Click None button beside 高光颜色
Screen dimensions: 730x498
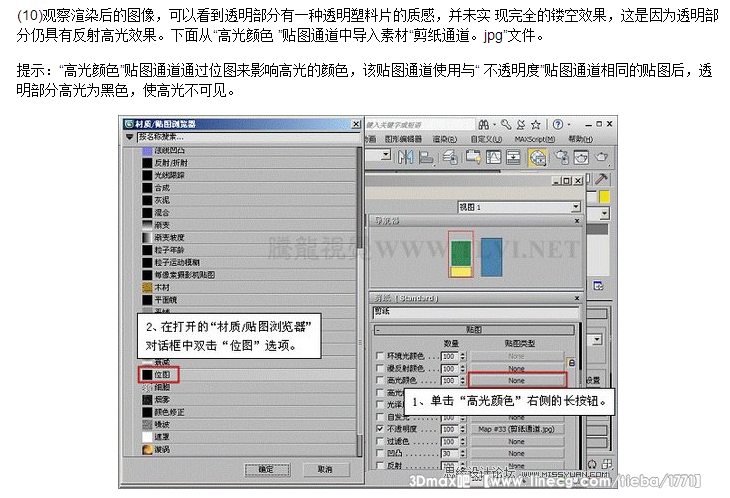click(x=517, y=380)
